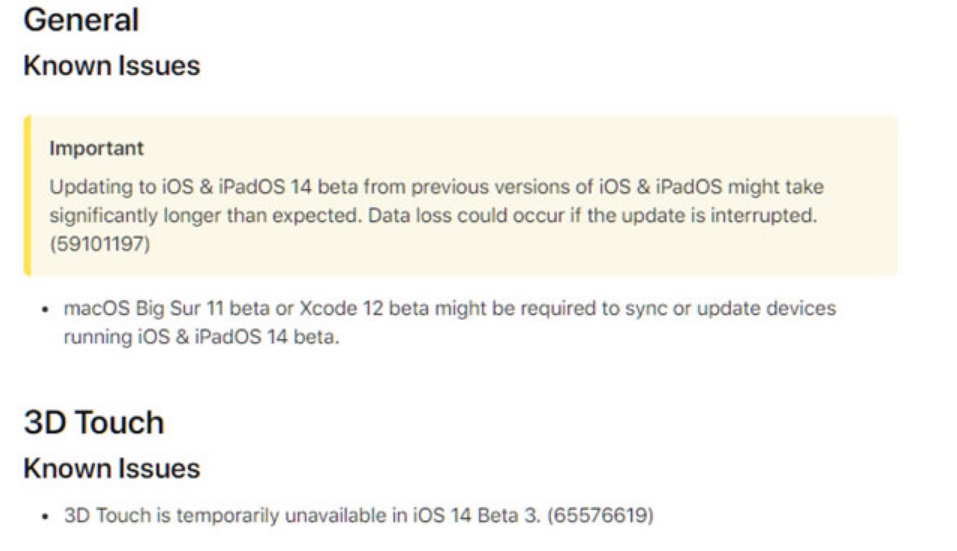Click the "3D Touch" section heading
Screen dimensions: 957x551
click(93, 422)
